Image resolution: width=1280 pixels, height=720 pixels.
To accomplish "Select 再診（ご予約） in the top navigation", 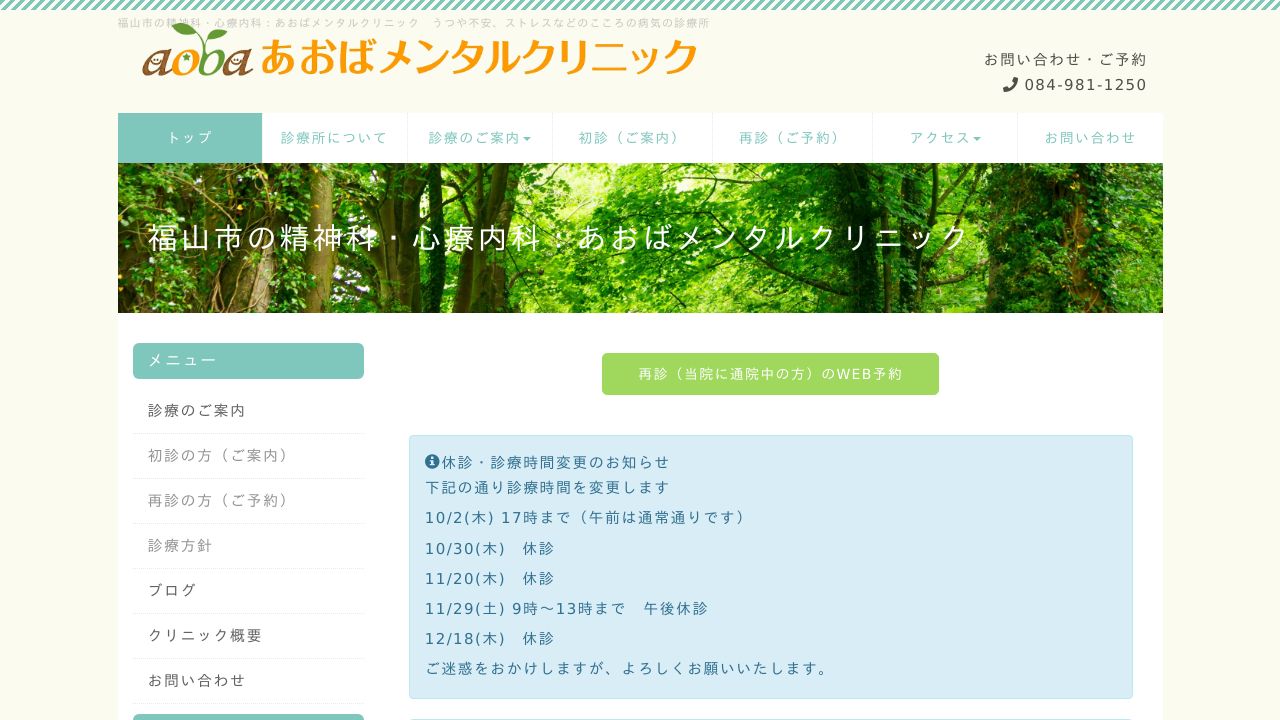I will point(792,138).
